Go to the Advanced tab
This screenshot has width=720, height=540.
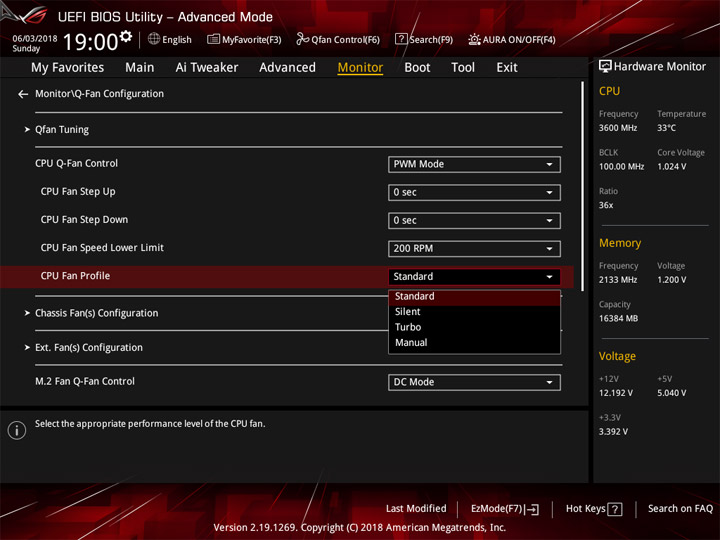[x=287, y=68]
